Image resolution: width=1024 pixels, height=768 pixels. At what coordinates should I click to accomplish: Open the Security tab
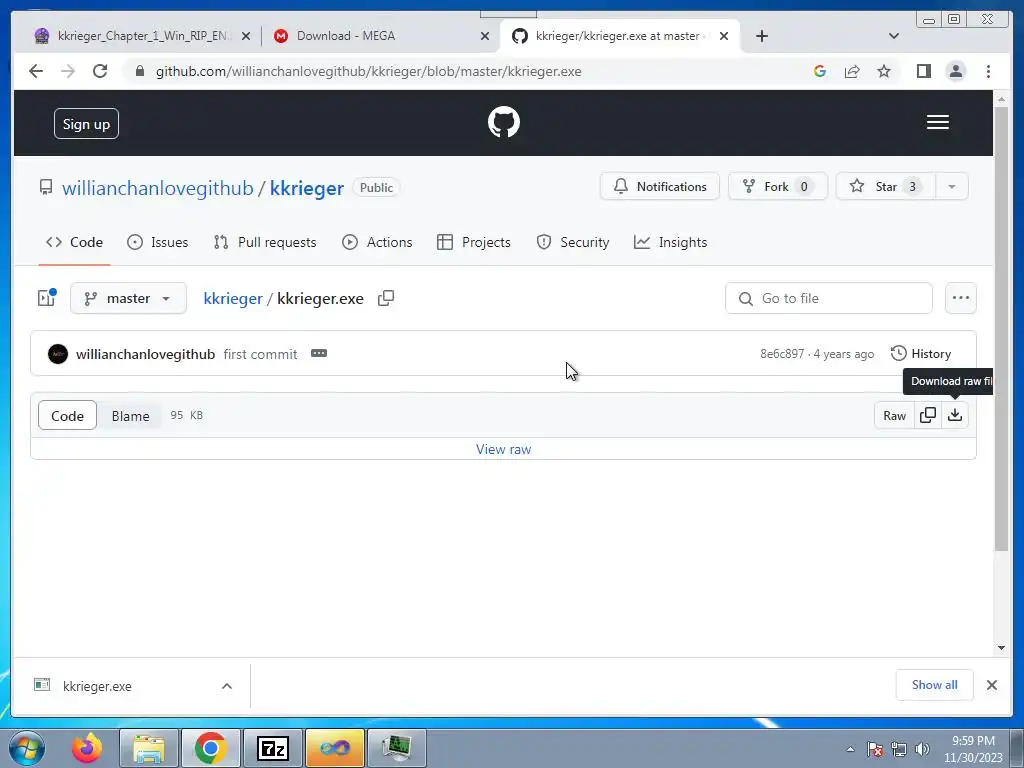(x=573, y=242)
